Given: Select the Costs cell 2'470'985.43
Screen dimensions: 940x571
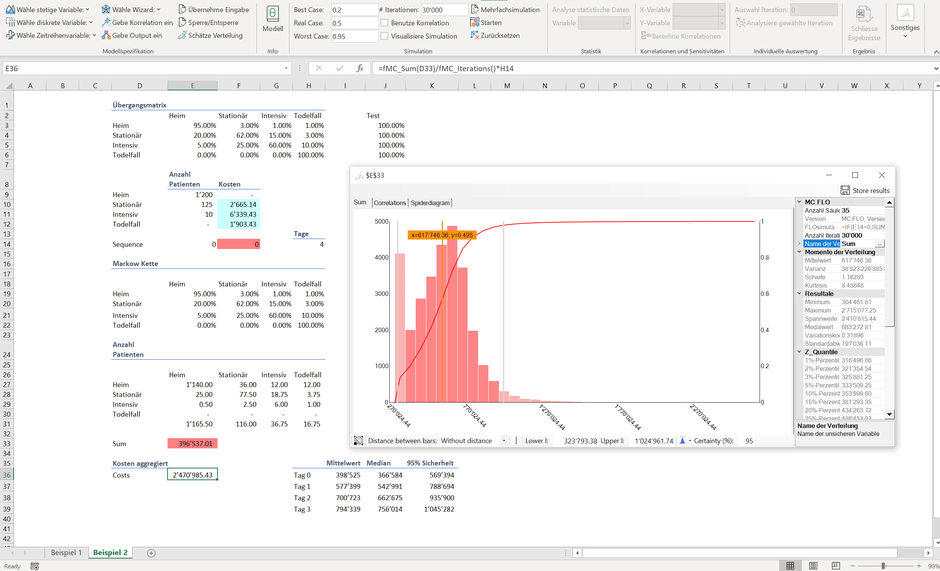Looking at the screenshot, I should [x=192, y=475].
